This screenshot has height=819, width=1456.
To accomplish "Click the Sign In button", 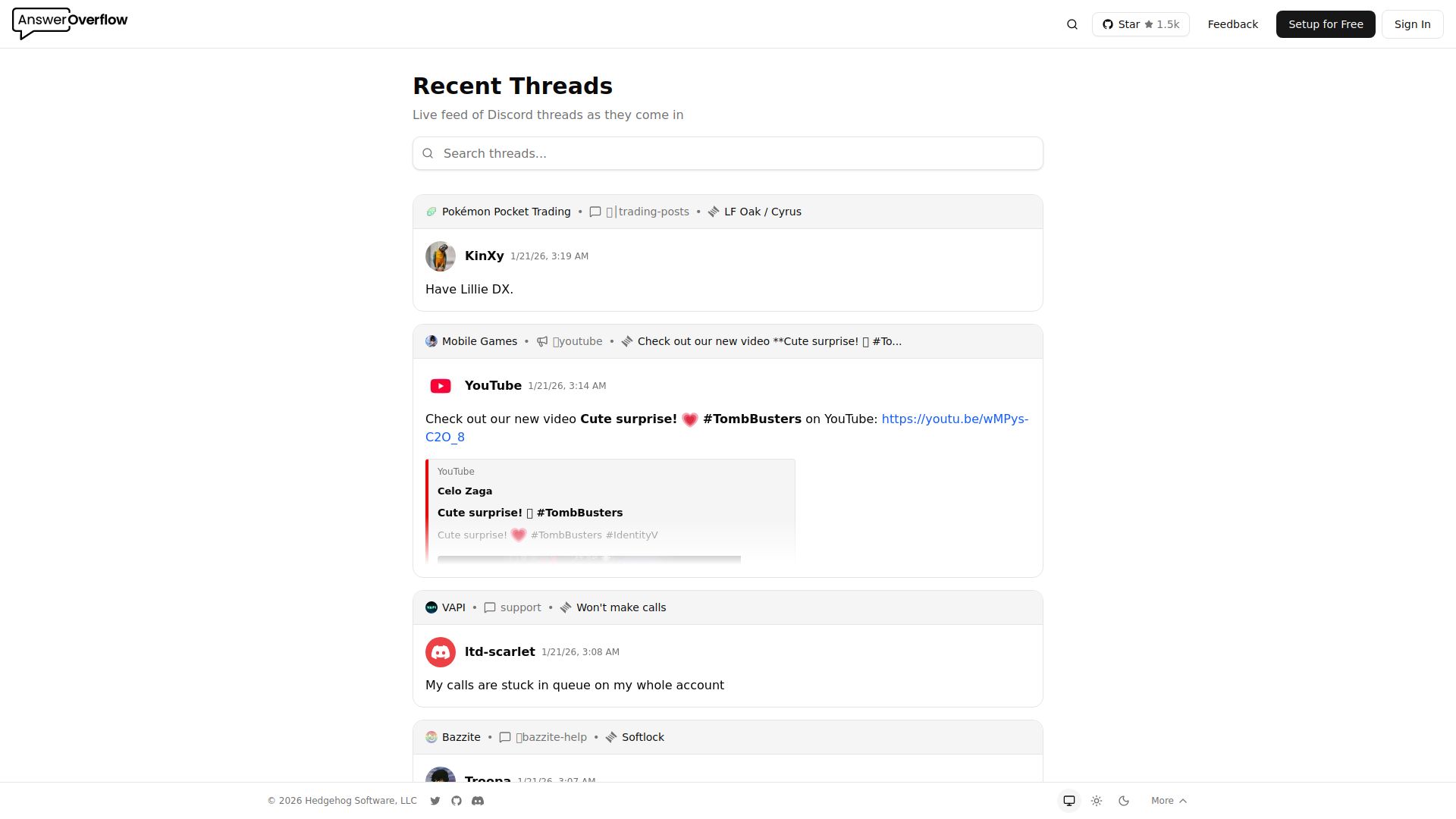I will coord(1412,24).
